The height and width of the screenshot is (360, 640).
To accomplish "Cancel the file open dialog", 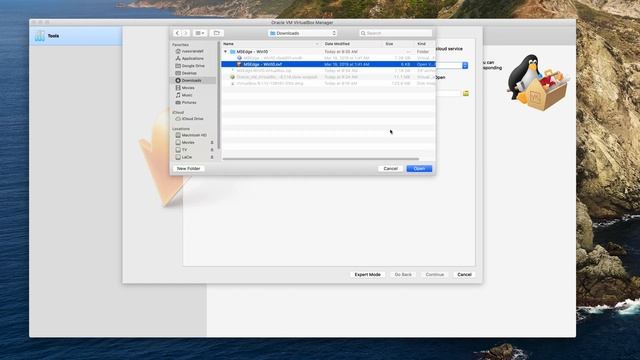I will [x=391, y=169].
